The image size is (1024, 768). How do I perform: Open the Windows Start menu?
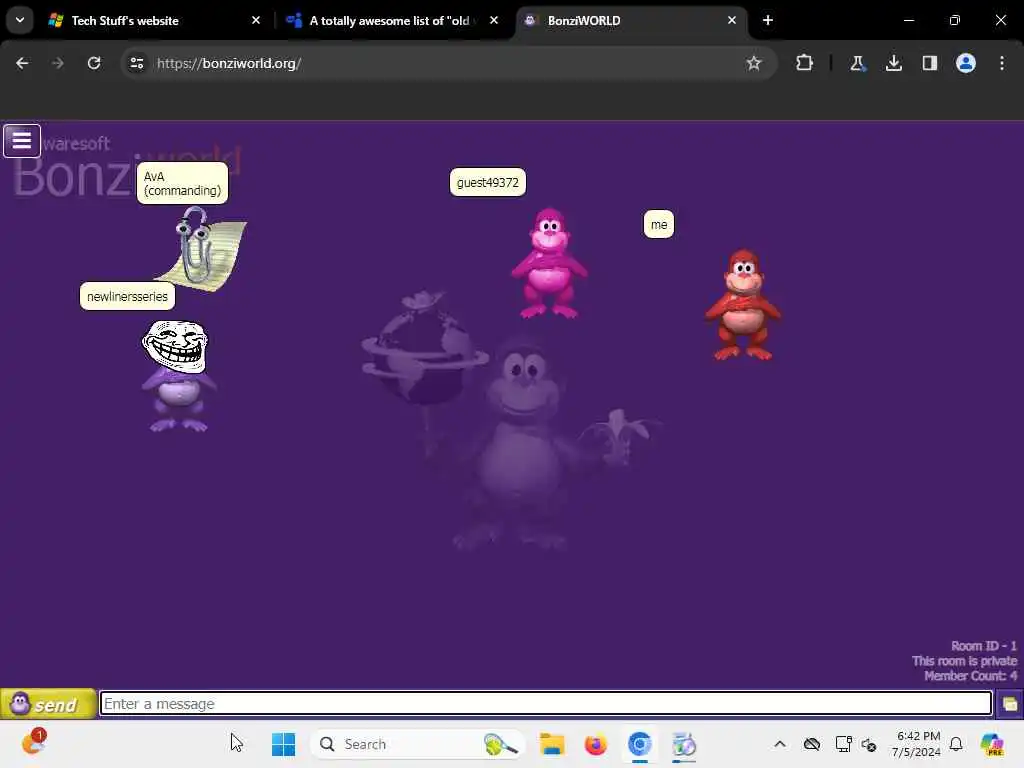[x=283, y=744]
